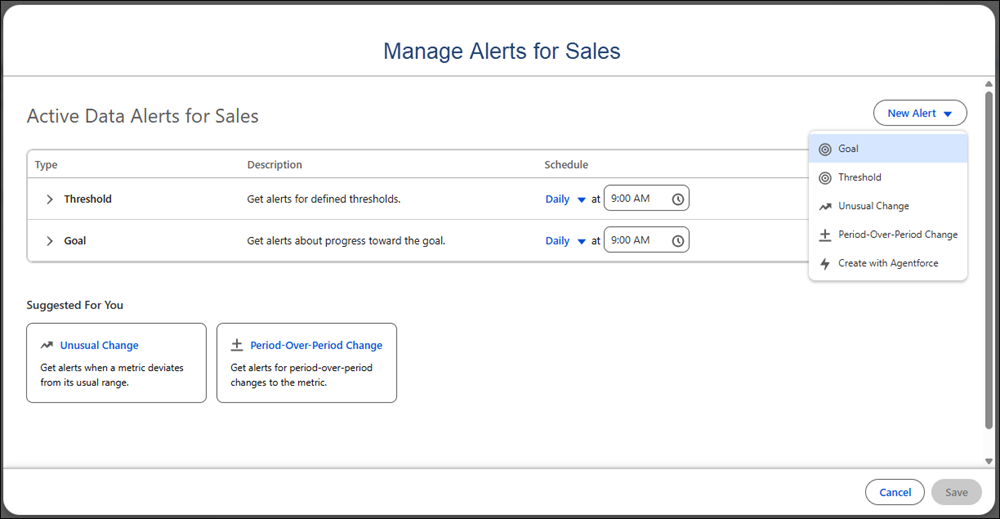Click the Goal target icon in menu
The width and height of the screenshot is (1000, 519).
825,149
